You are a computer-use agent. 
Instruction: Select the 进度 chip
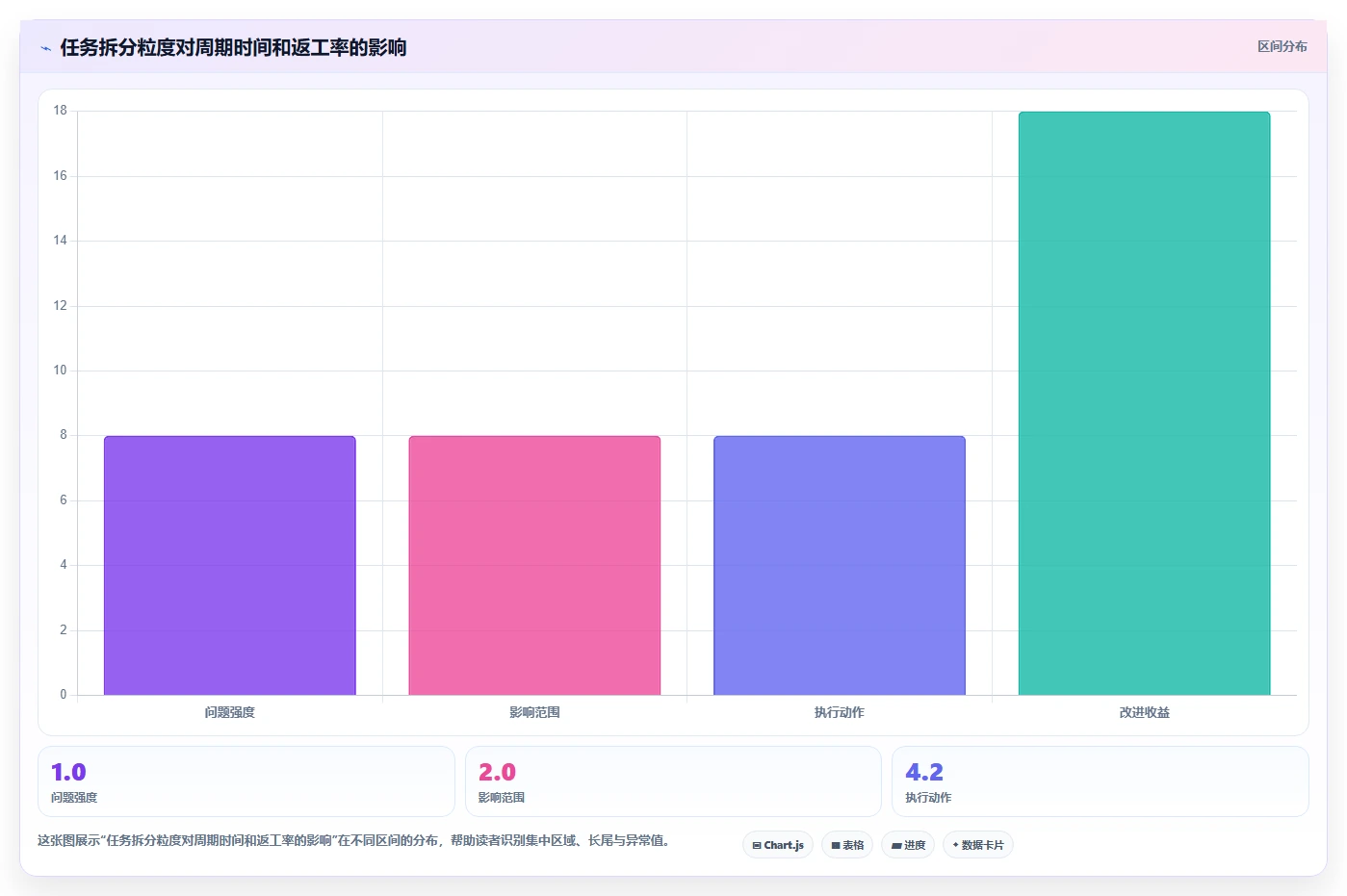(908, 845)
